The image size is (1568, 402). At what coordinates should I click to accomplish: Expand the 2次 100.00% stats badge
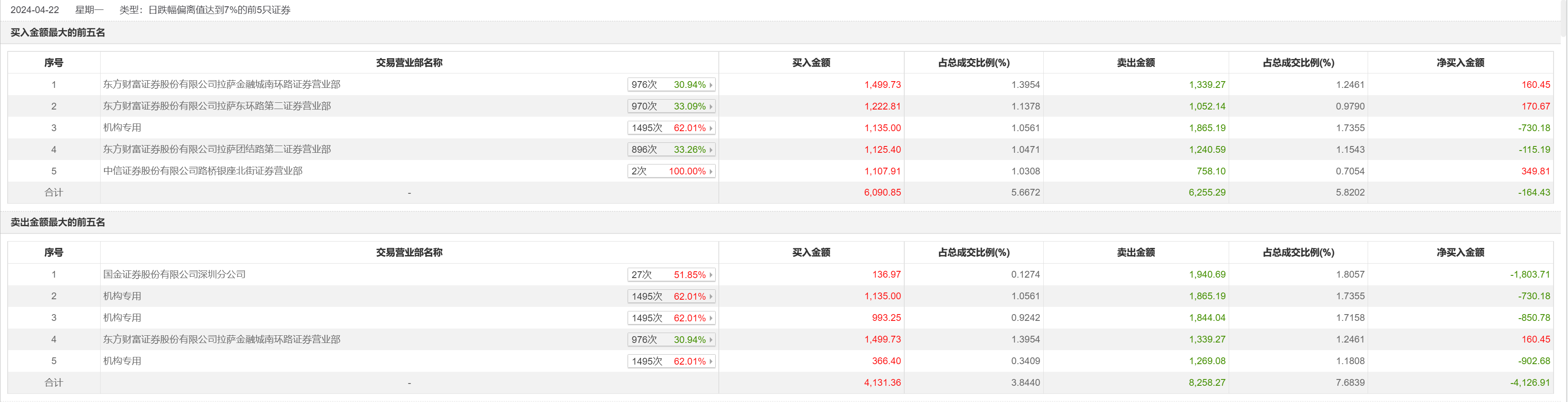click(670, 172)
